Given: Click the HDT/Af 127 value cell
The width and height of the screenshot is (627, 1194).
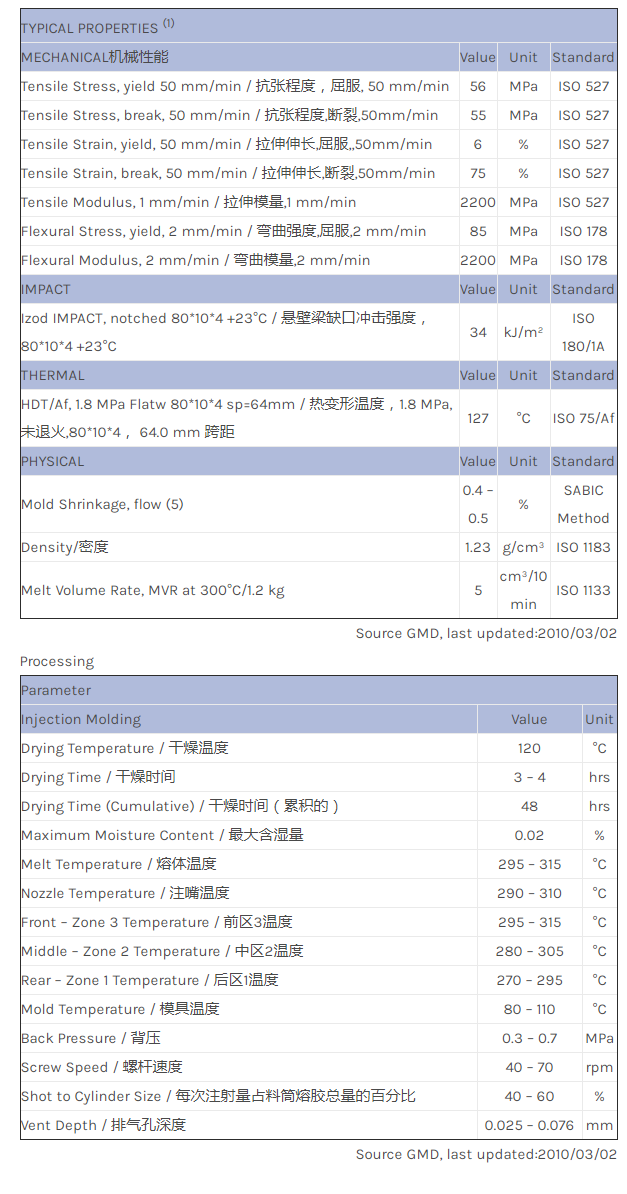Looking at the screenshot, I should [x=478, y=418].
